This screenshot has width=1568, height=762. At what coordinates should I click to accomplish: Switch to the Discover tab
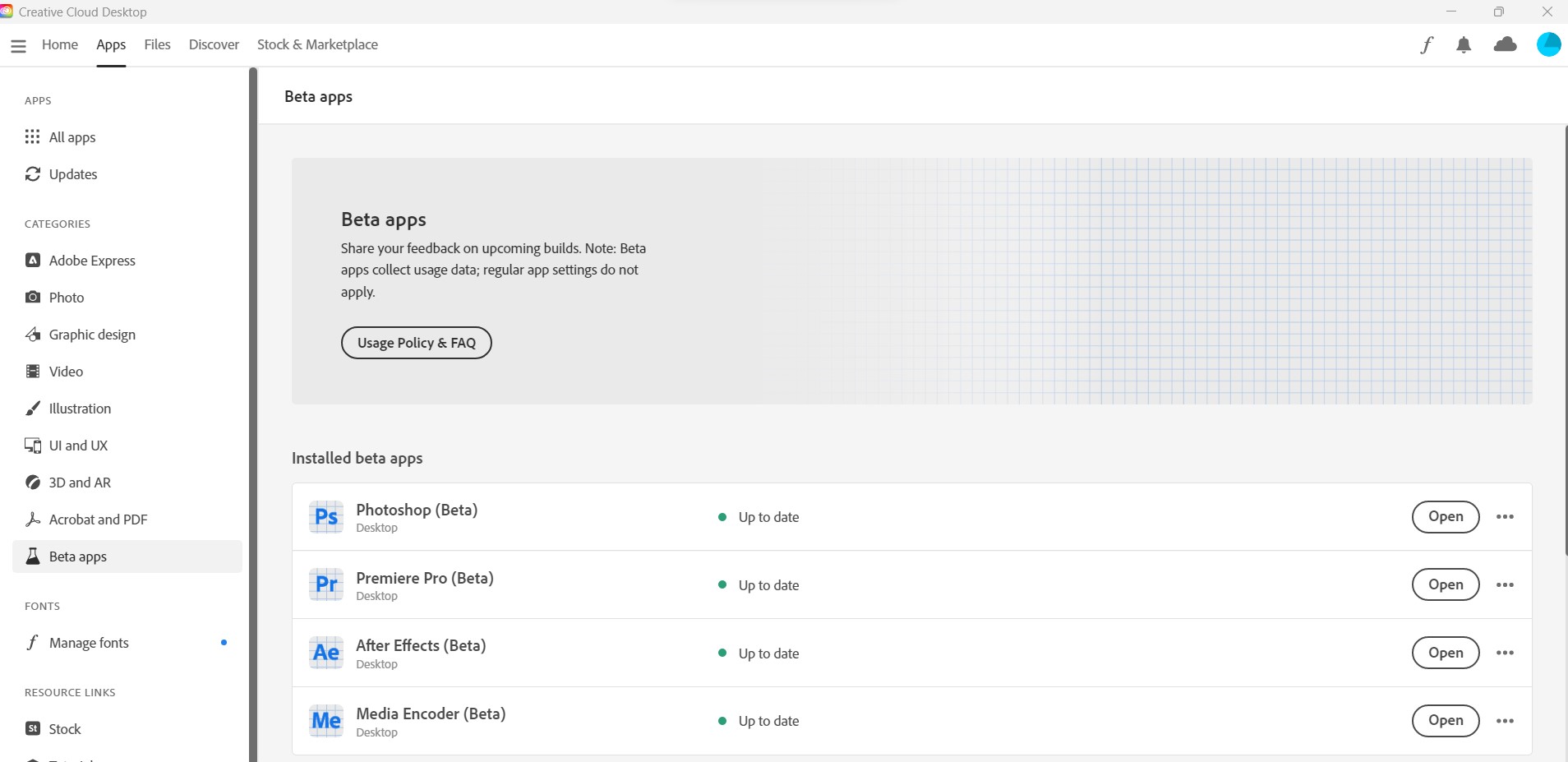213,44
